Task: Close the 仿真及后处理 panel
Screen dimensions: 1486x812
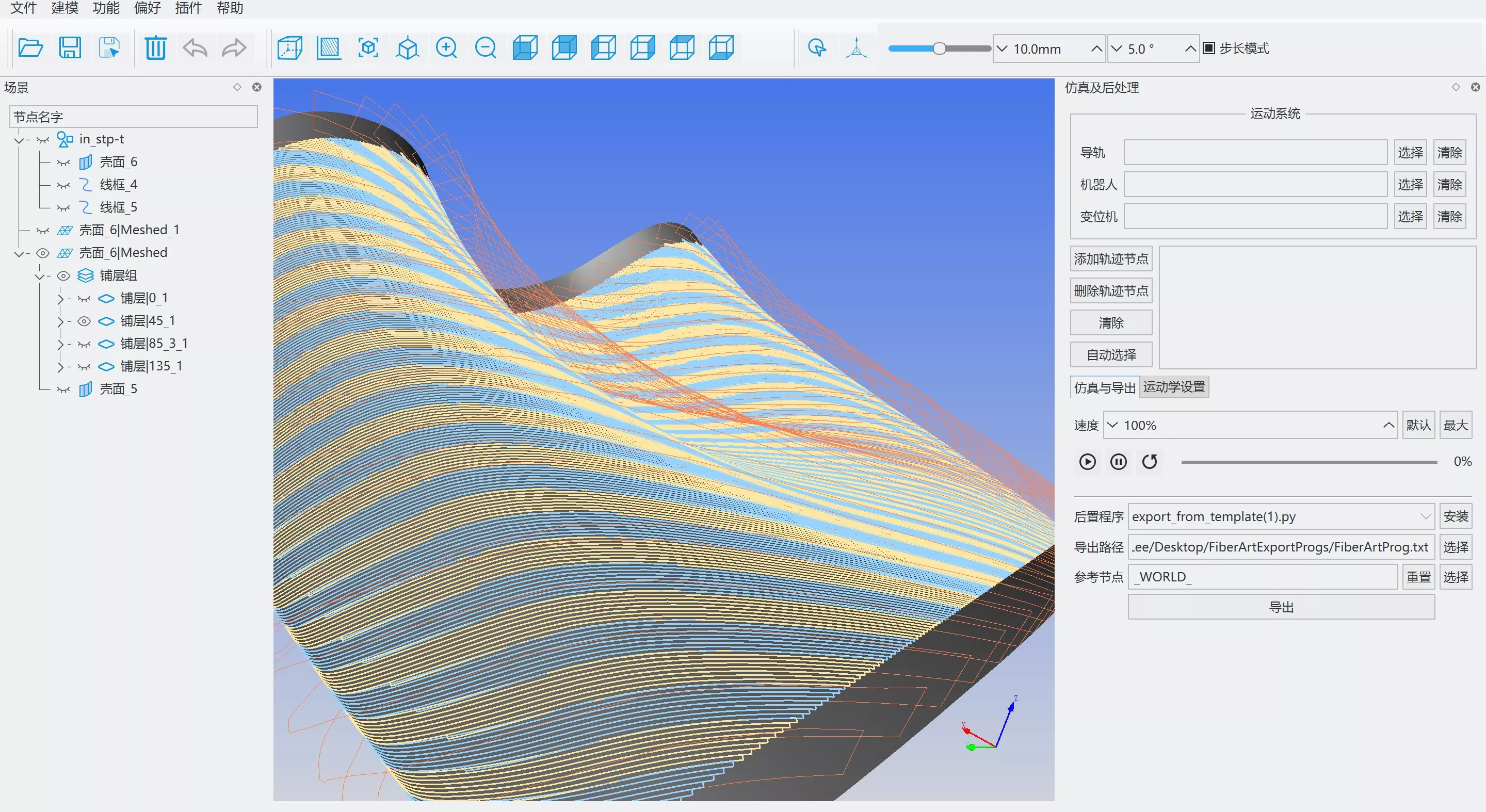Action: click(1475, 87)
